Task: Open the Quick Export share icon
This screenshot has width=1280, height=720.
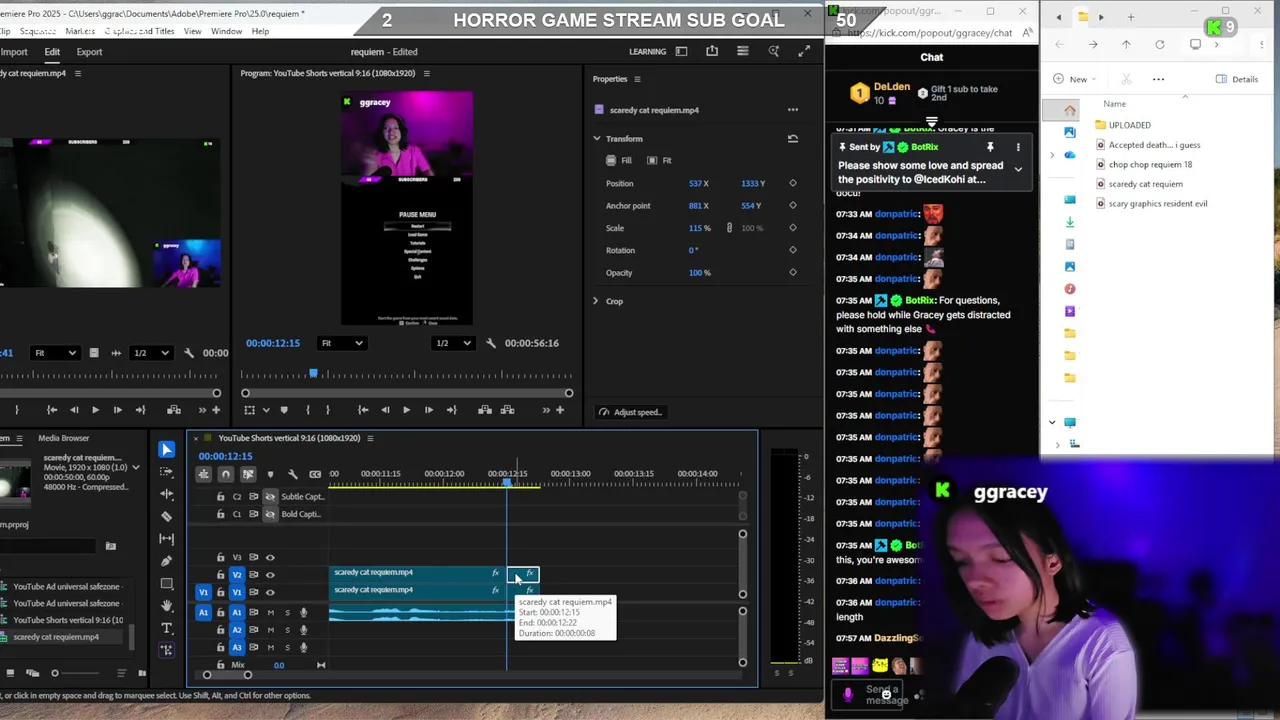Action: coord(712,52)
